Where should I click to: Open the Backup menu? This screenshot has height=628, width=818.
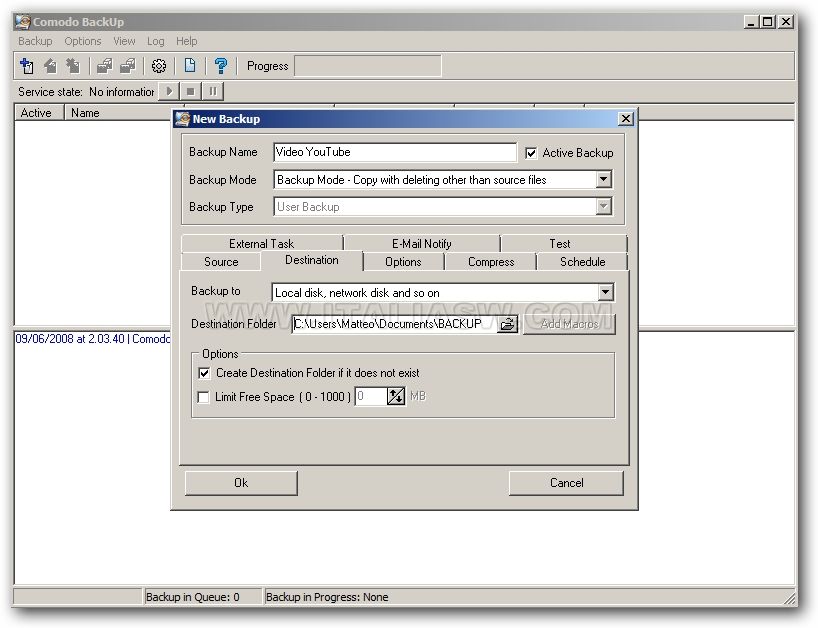pyautogui.click(x=35, y=41)
